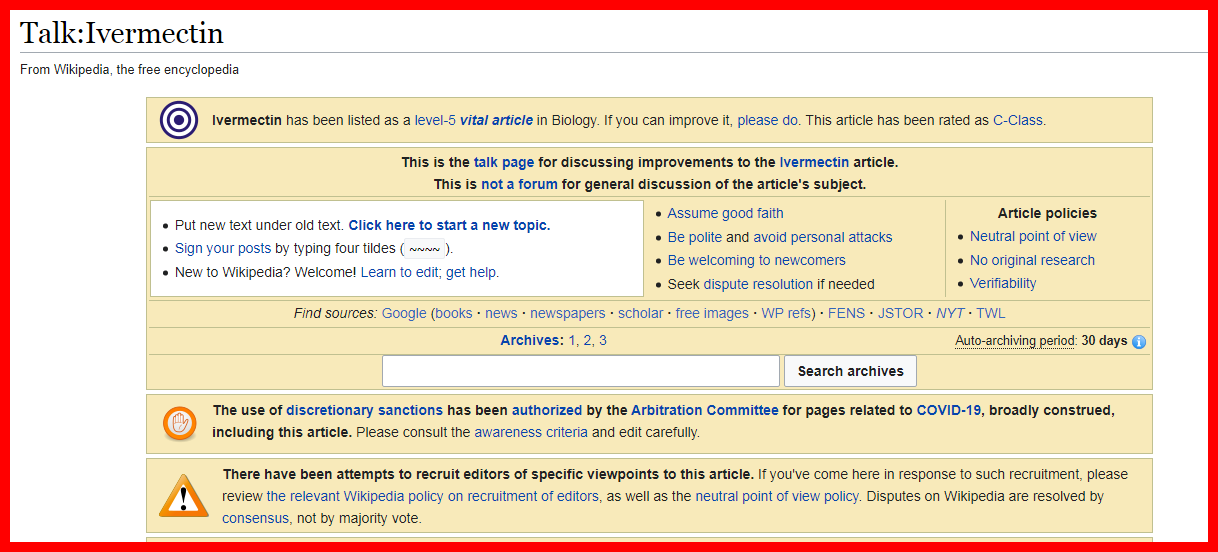Open the 'get help' link
Image resolution: width=1218 pixels, height=552 pixels.
(x=471, y=272)
